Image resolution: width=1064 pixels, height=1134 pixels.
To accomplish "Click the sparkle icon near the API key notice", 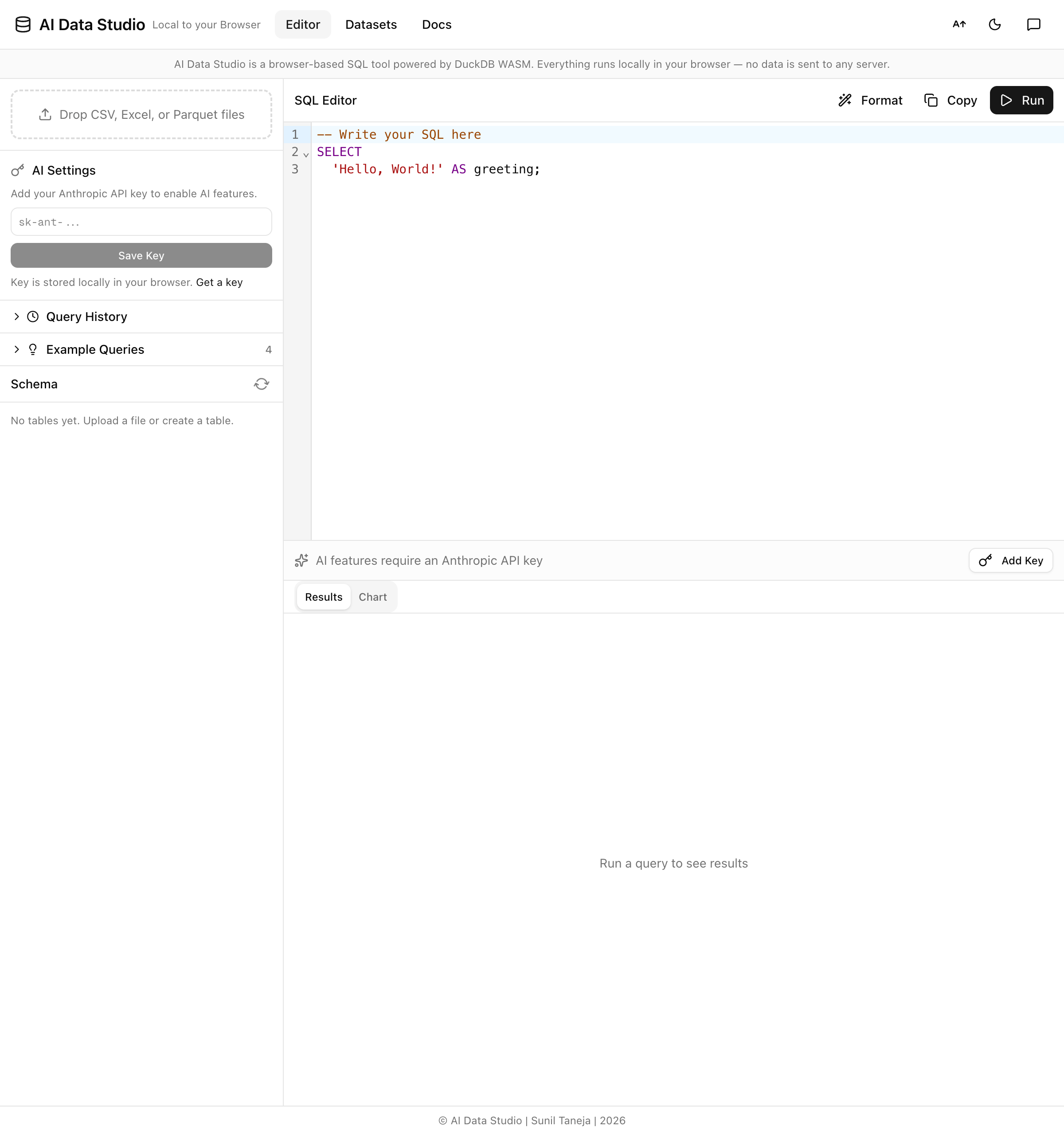I will pos(301,560).
